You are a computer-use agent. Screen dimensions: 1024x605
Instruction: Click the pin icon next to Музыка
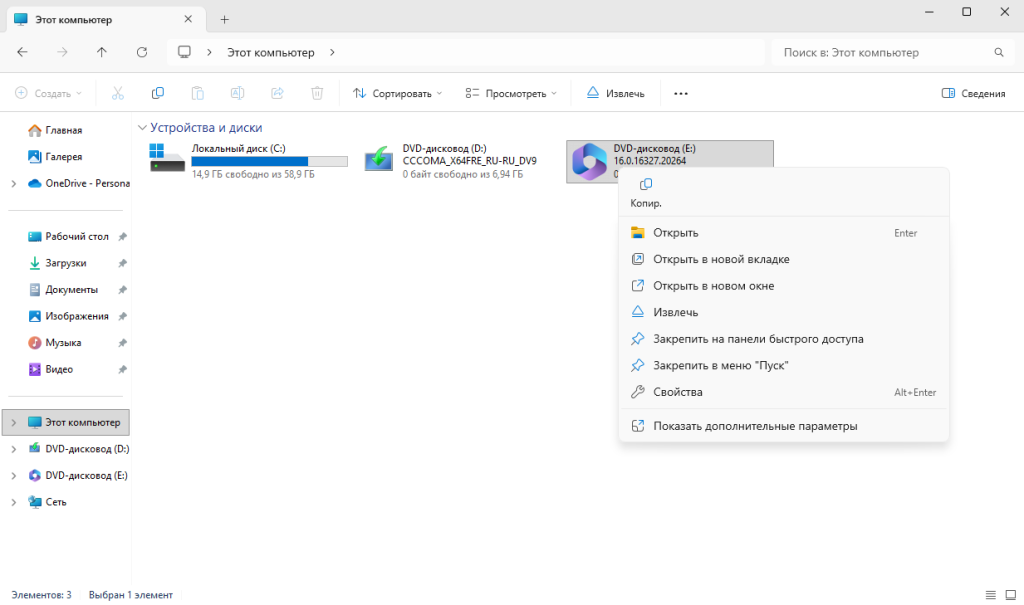122,343
